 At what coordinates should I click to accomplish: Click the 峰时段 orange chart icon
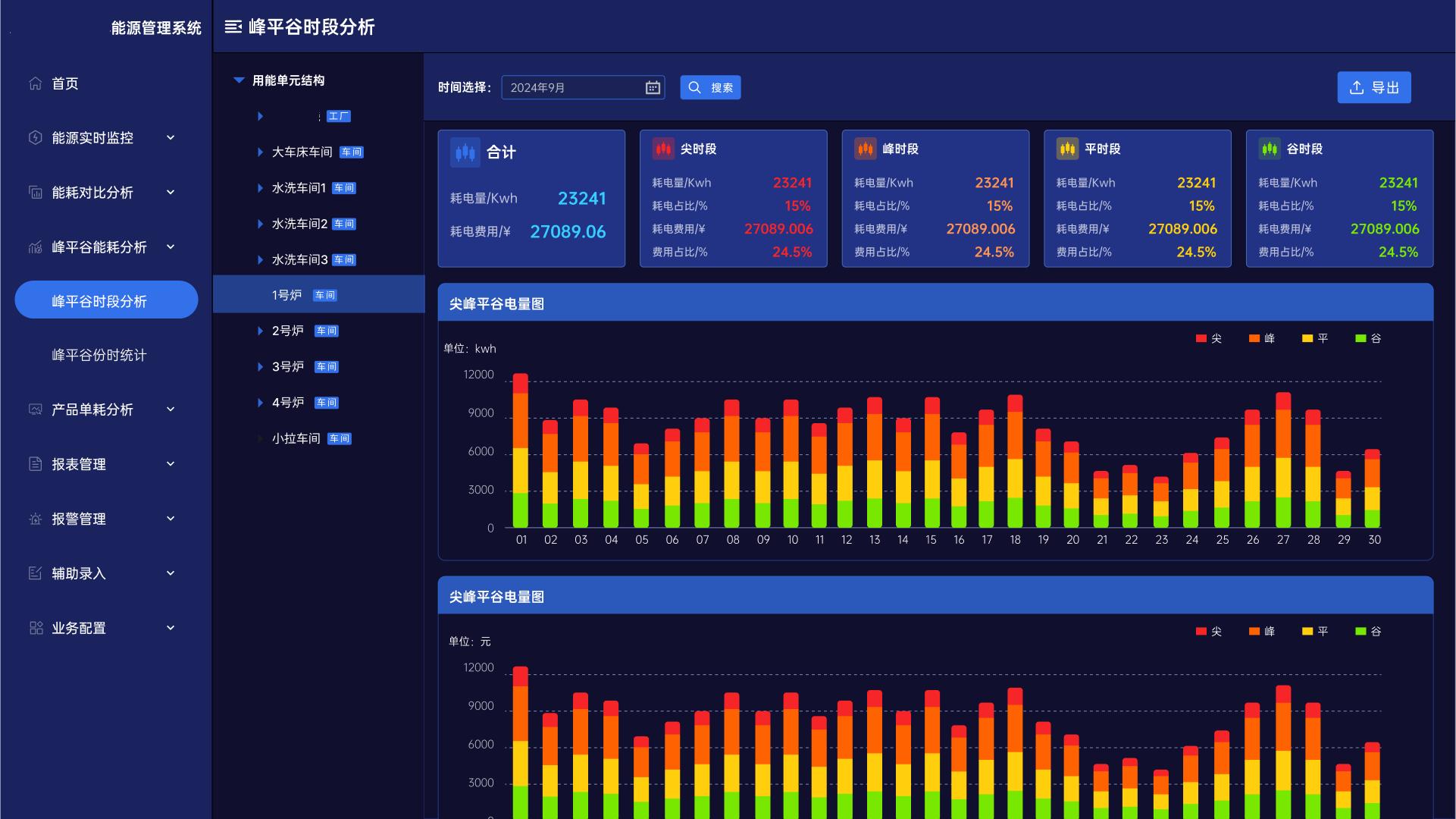tap(865, 149)
